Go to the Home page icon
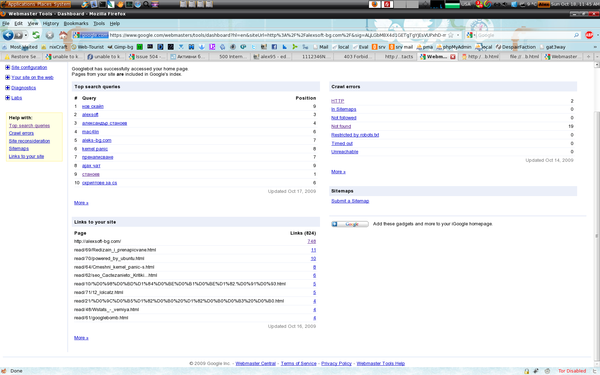 pyautogui.click(x=63, y=35)
